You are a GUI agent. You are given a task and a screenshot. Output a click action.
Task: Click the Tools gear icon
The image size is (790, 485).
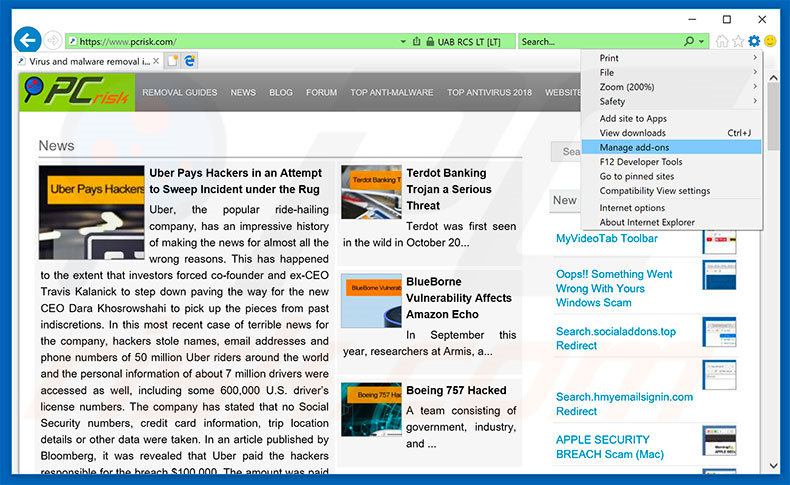[x=754, y=41]
